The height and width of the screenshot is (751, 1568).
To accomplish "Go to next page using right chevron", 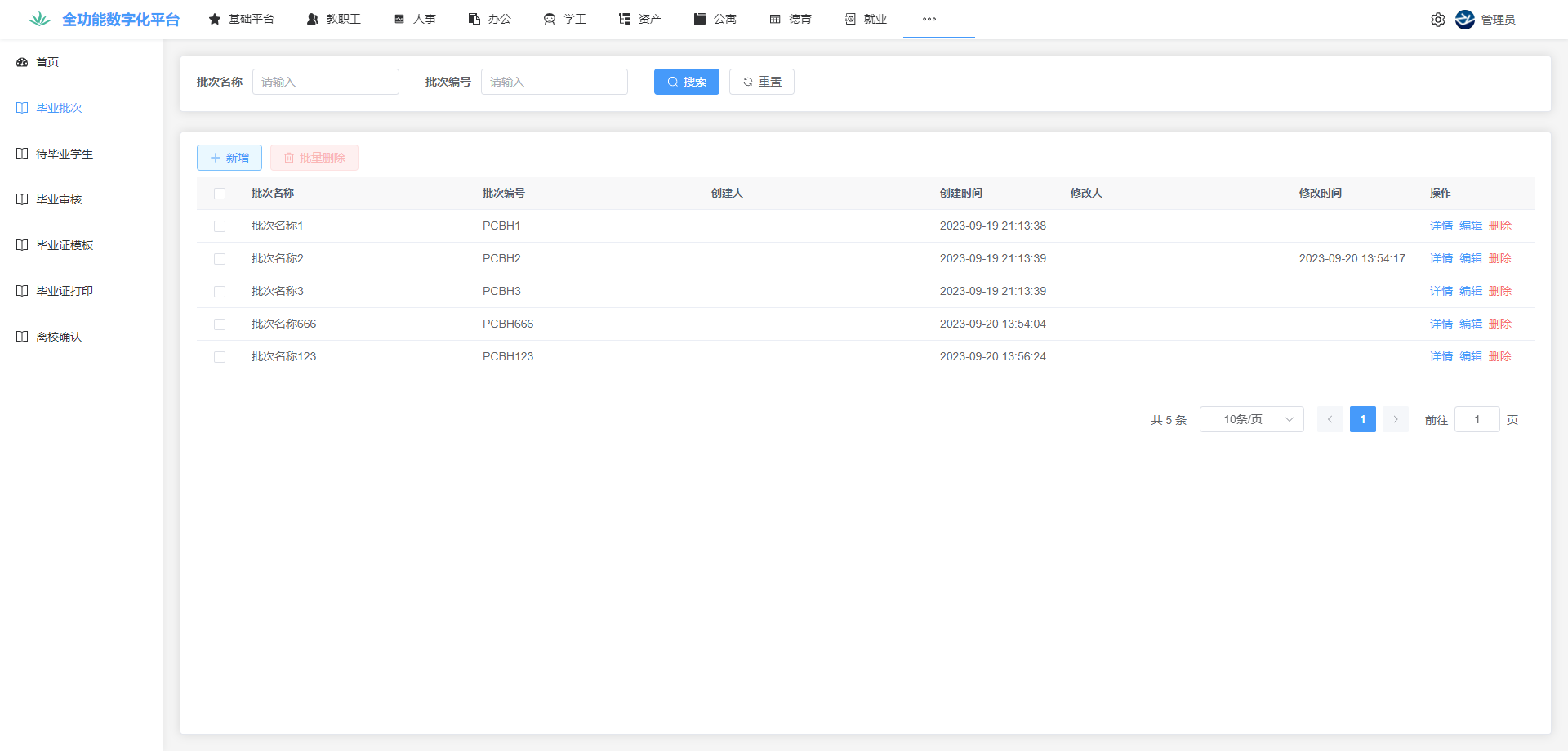I will (x=1396, y=419).
